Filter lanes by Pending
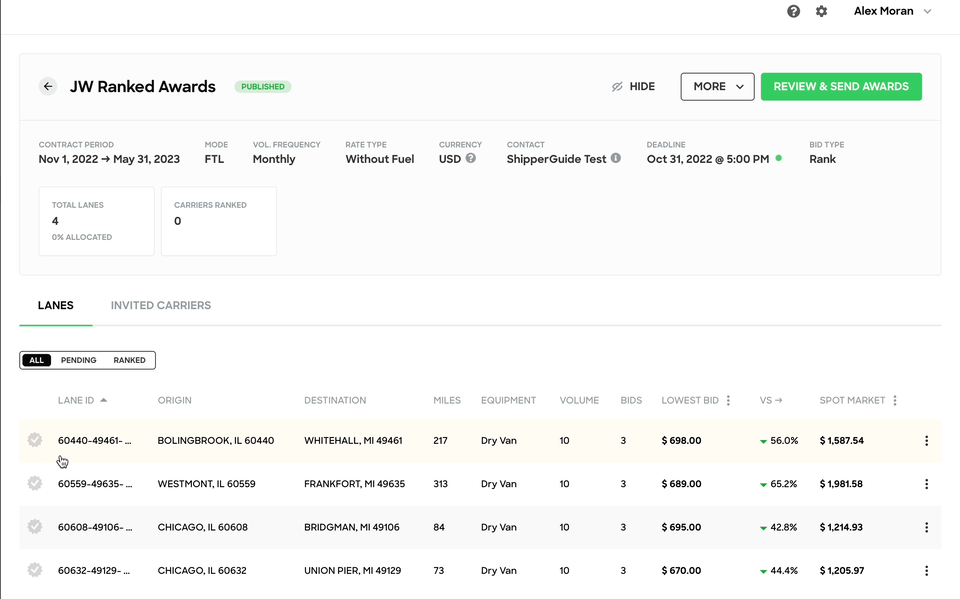This screenshot has width=960, height=599. [78, 360]
